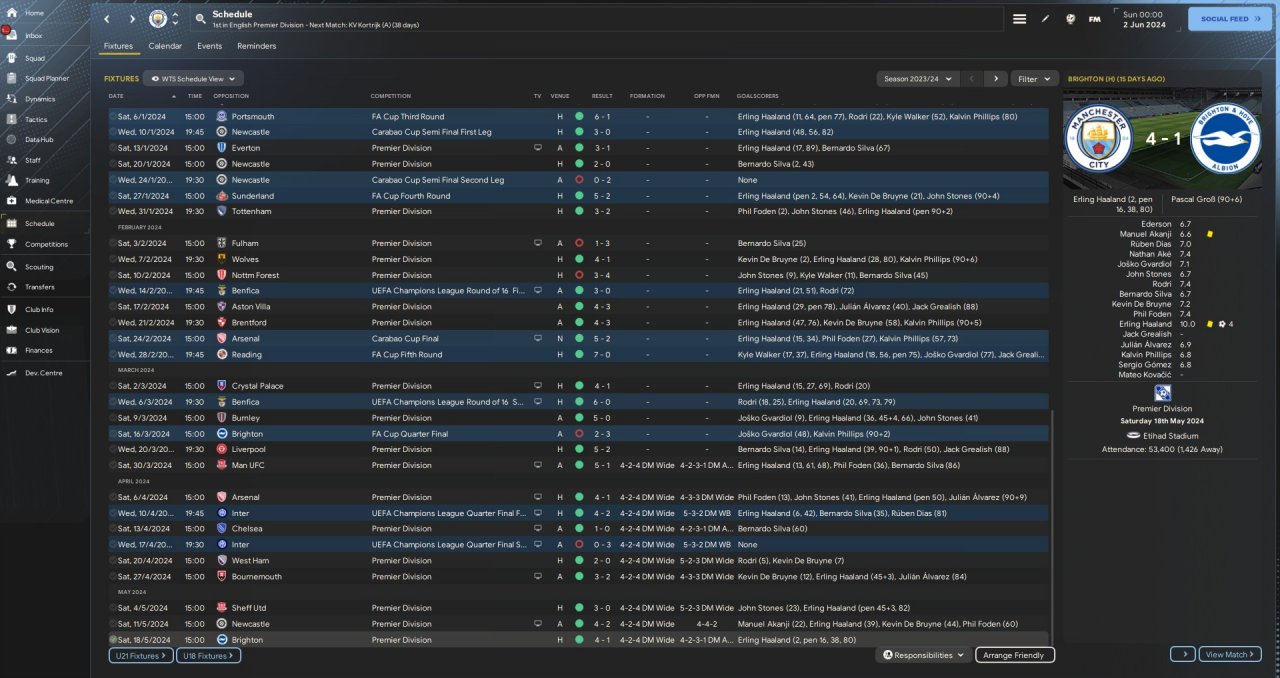Expand the WTS Schedule View dropdown
Image resolution: width=1280 pixels, height=678 pixels.
pos(193,78)
